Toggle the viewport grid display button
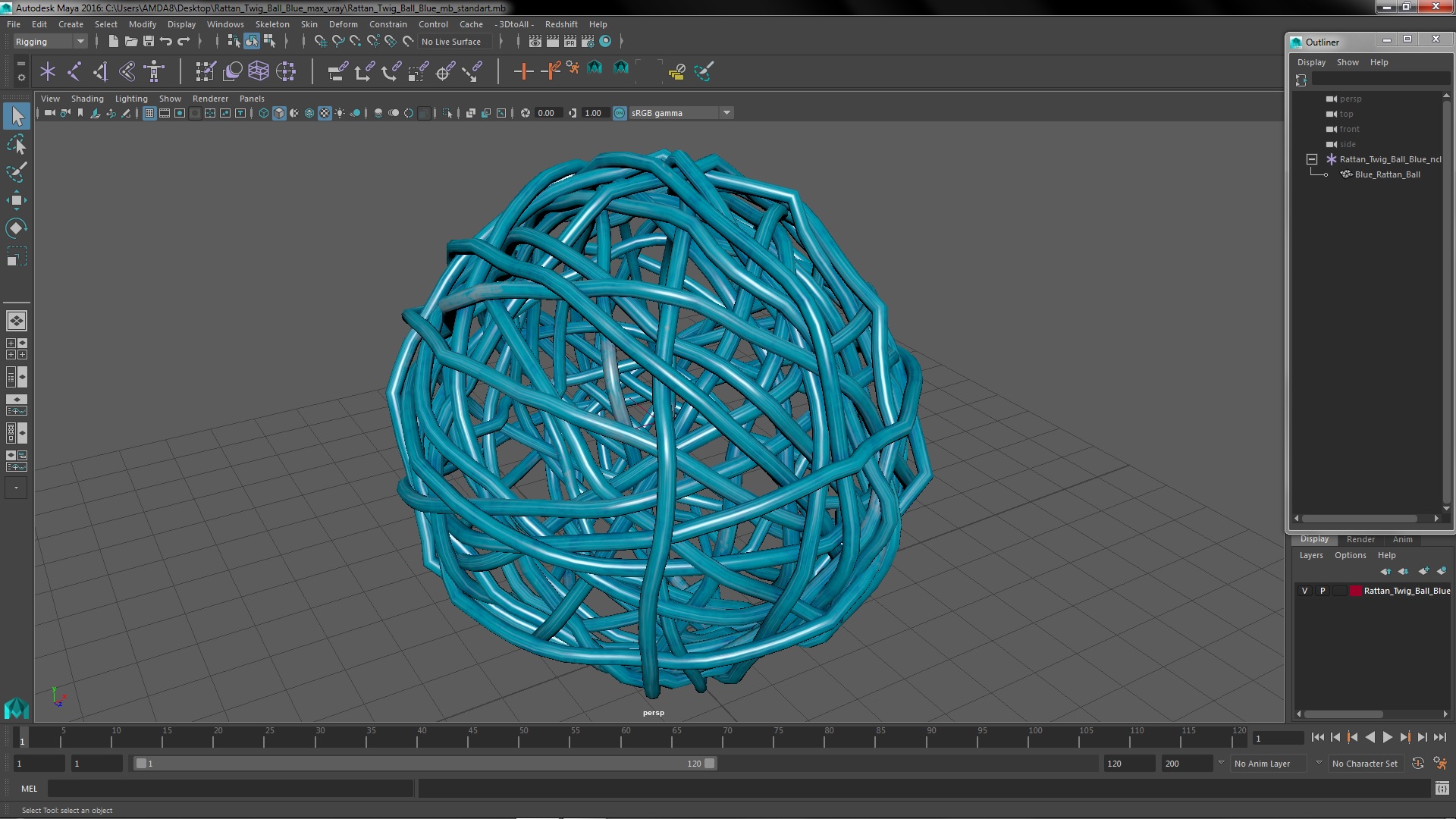Image resolution: width=1456 pixels, height=819 pixels. click(x=149, y=113)
